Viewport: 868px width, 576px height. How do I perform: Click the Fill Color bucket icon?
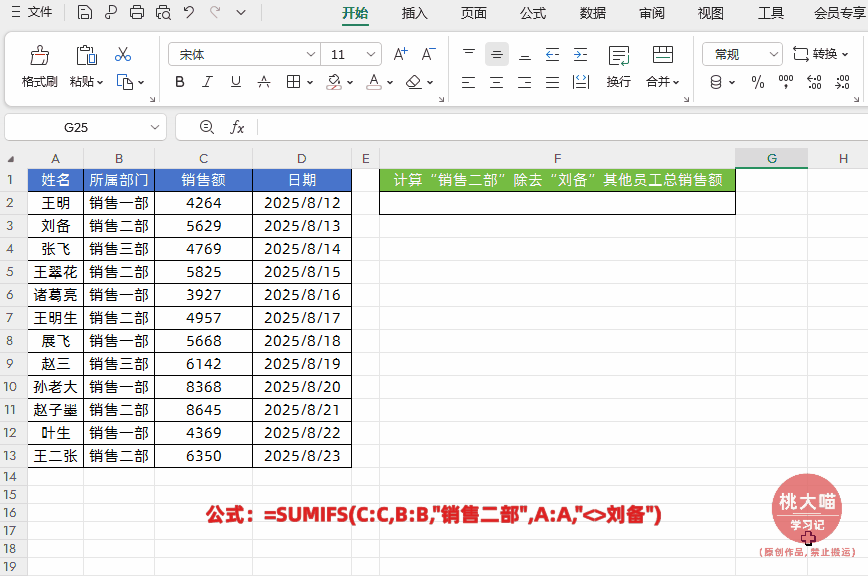(334, 82)
